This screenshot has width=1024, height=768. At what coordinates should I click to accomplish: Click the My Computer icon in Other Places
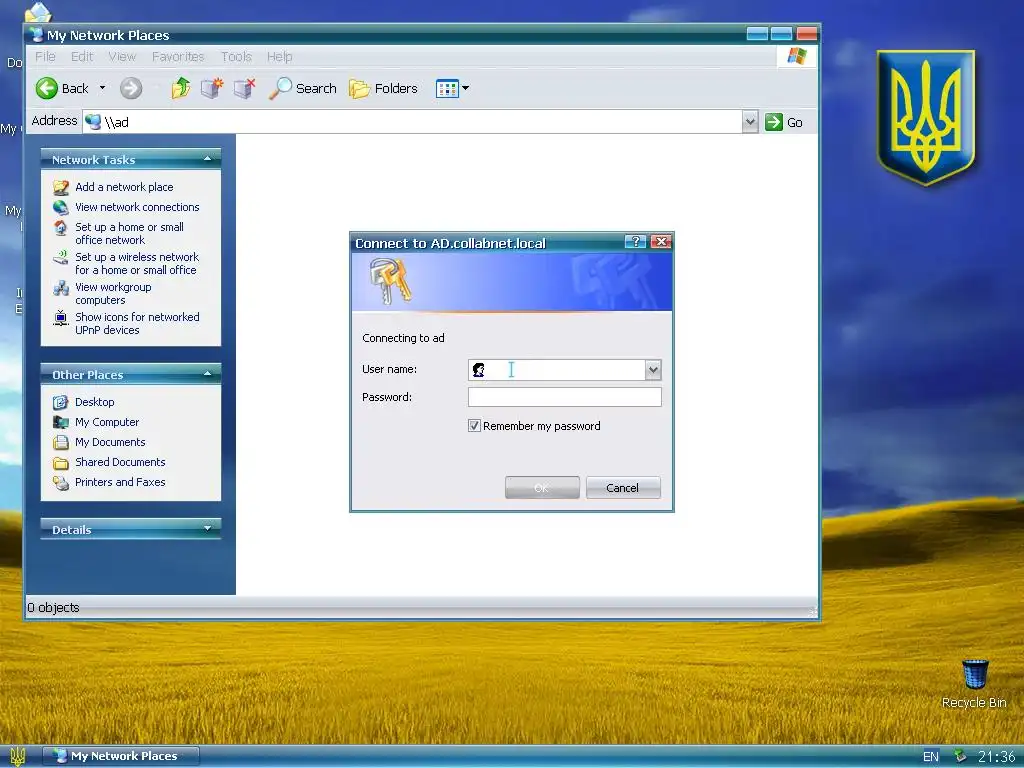click(x=61, y=423)
